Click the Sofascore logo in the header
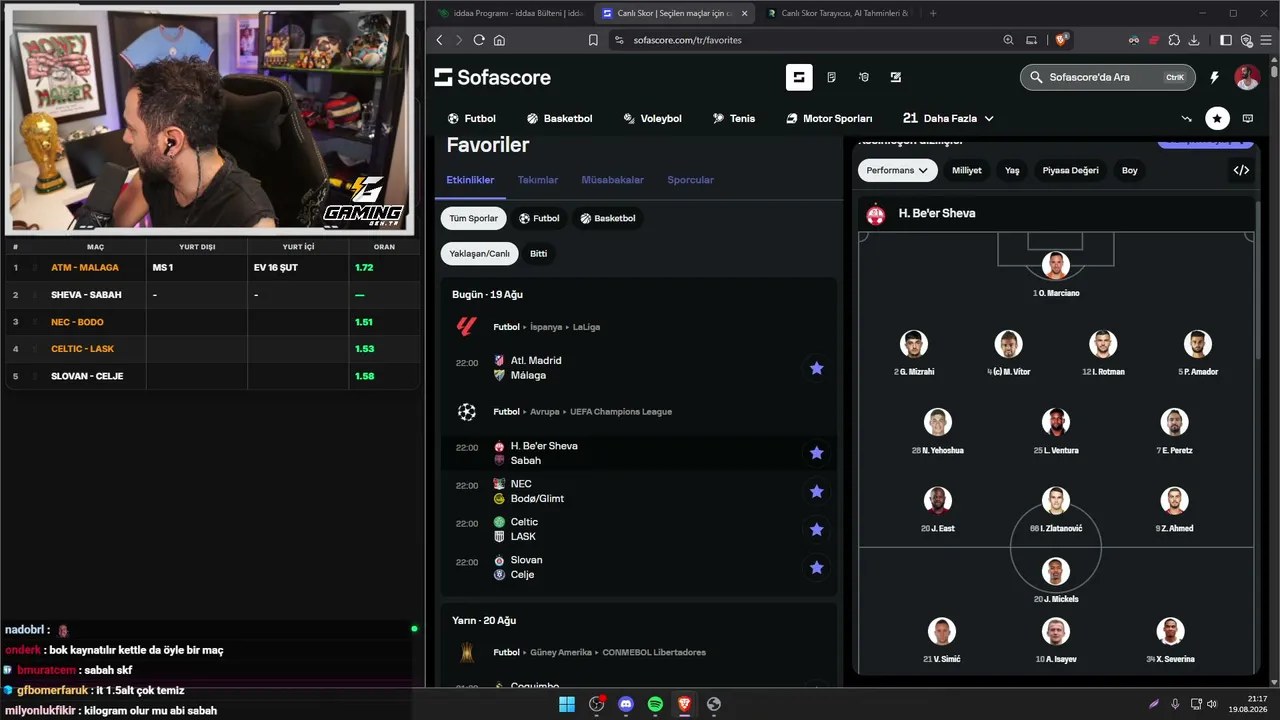Viewport: 1280px width, 720px height. [x=492, y=77]
